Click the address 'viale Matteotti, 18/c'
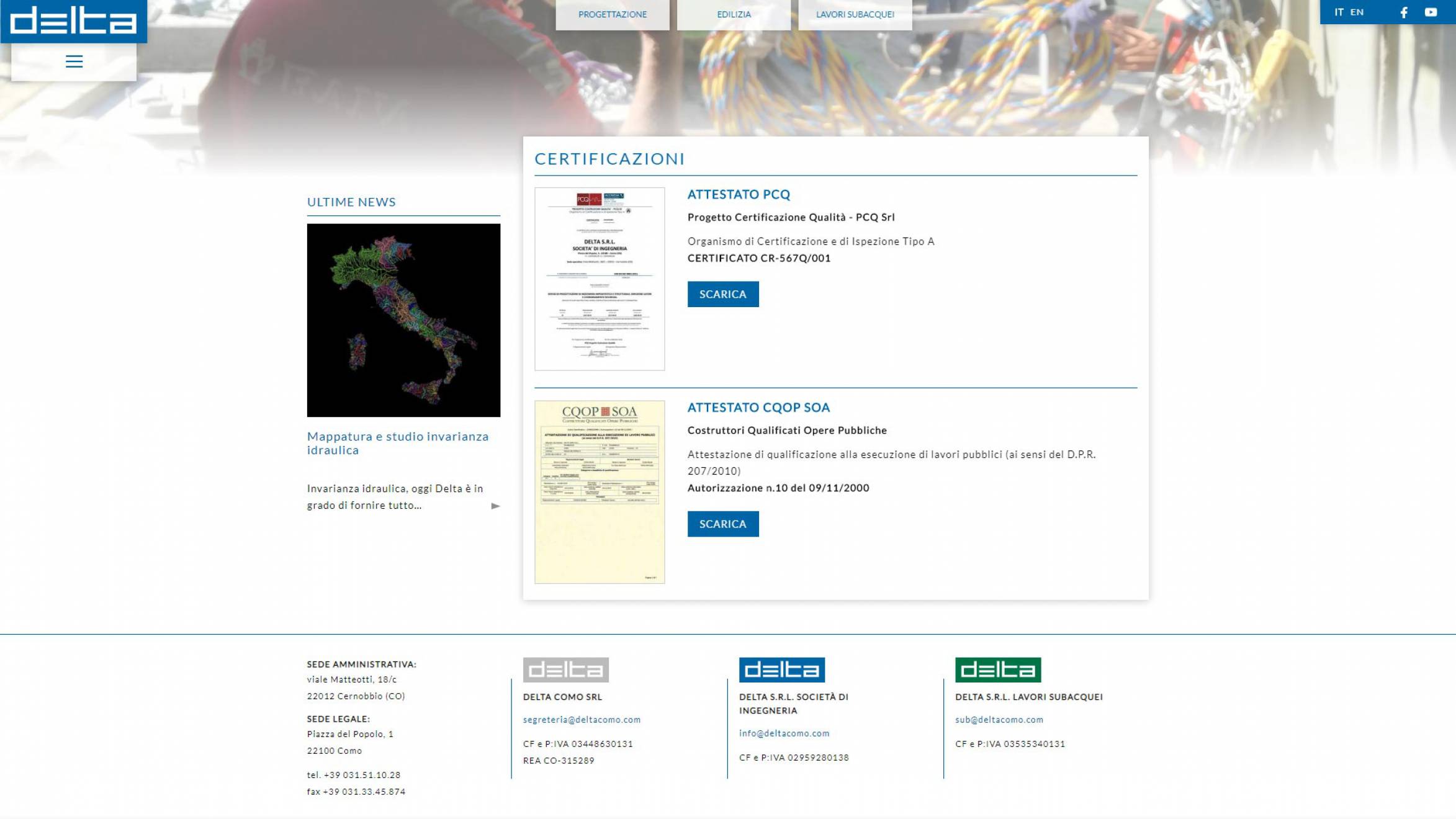The height and width of the screenshot is (819, 1456). coord(351,679)
